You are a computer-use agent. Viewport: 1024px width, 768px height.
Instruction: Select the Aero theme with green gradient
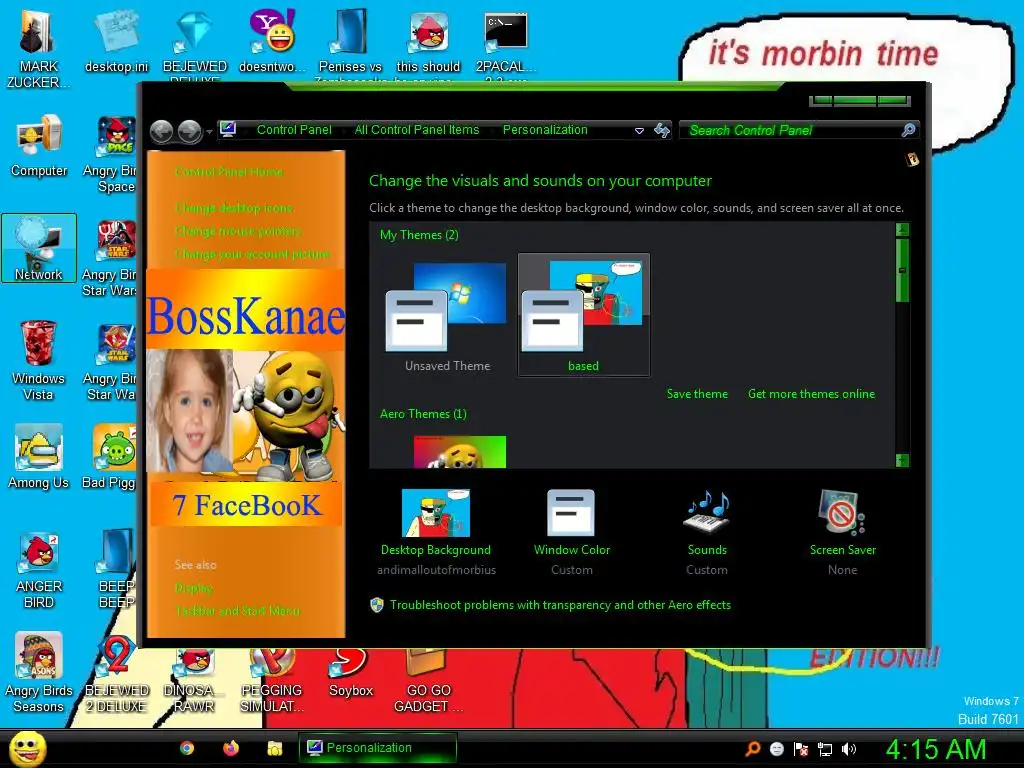pos(460,451)
